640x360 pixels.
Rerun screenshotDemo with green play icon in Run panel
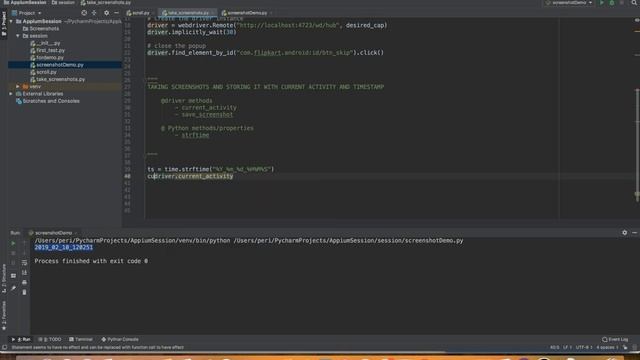(x=13, y=243)
